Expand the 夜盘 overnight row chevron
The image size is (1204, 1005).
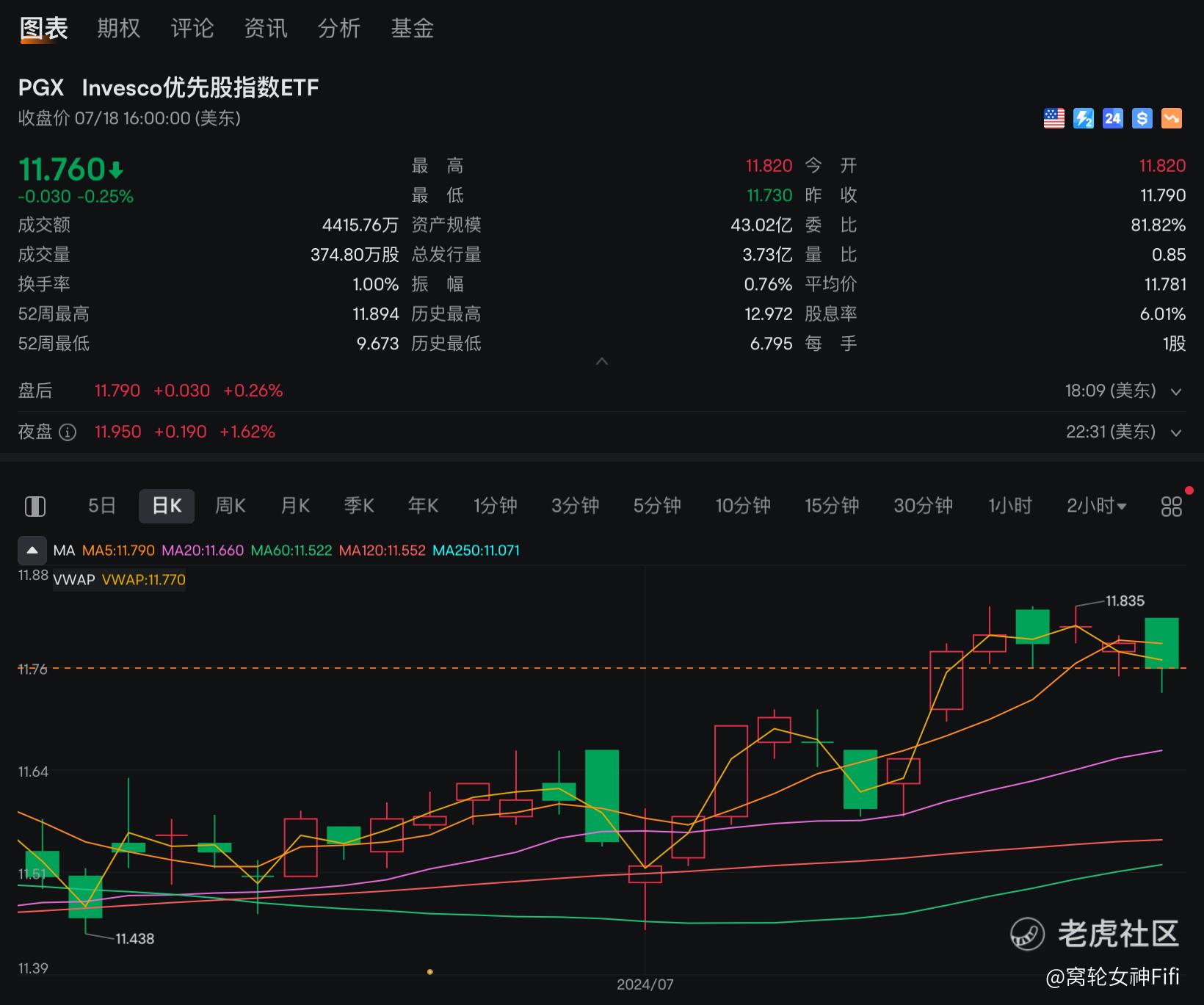pos(1176,432)
